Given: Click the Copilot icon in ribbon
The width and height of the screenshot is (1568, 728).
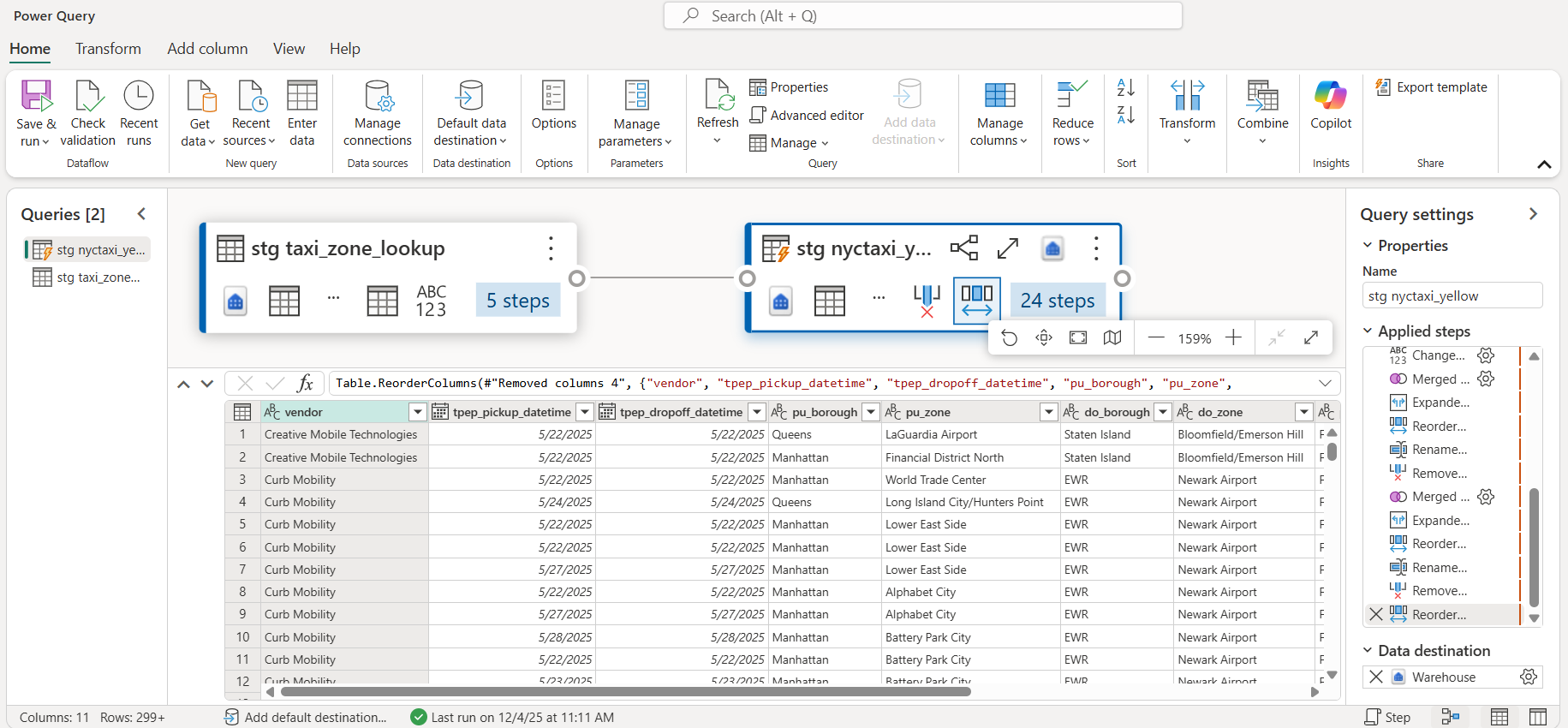Looking at the screenshot, I should point(1330,96).
